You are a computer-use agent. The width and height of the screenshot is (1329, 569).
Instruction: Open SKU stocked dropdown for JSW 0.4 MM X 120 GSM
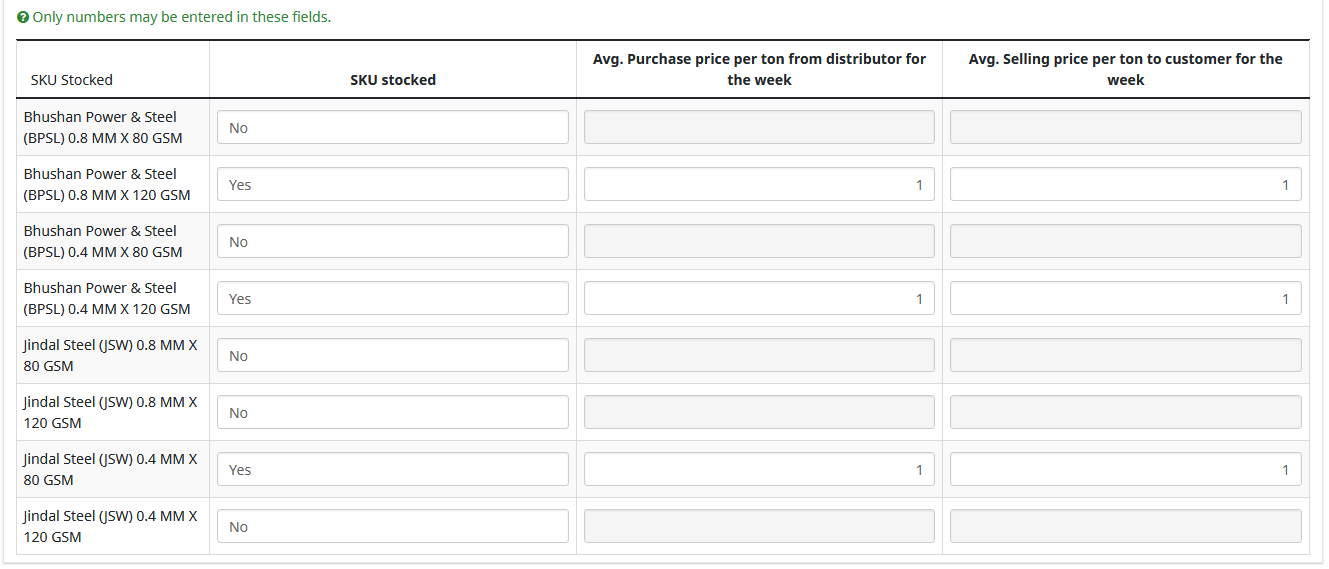pyautogui.click(x=392, y=526)
